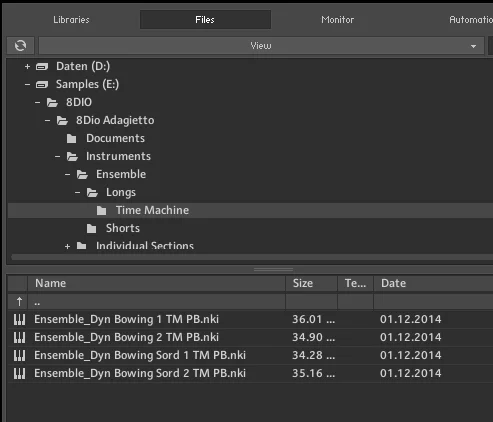Click the up-arrow parent directory icon

click(x=19, y=302)
